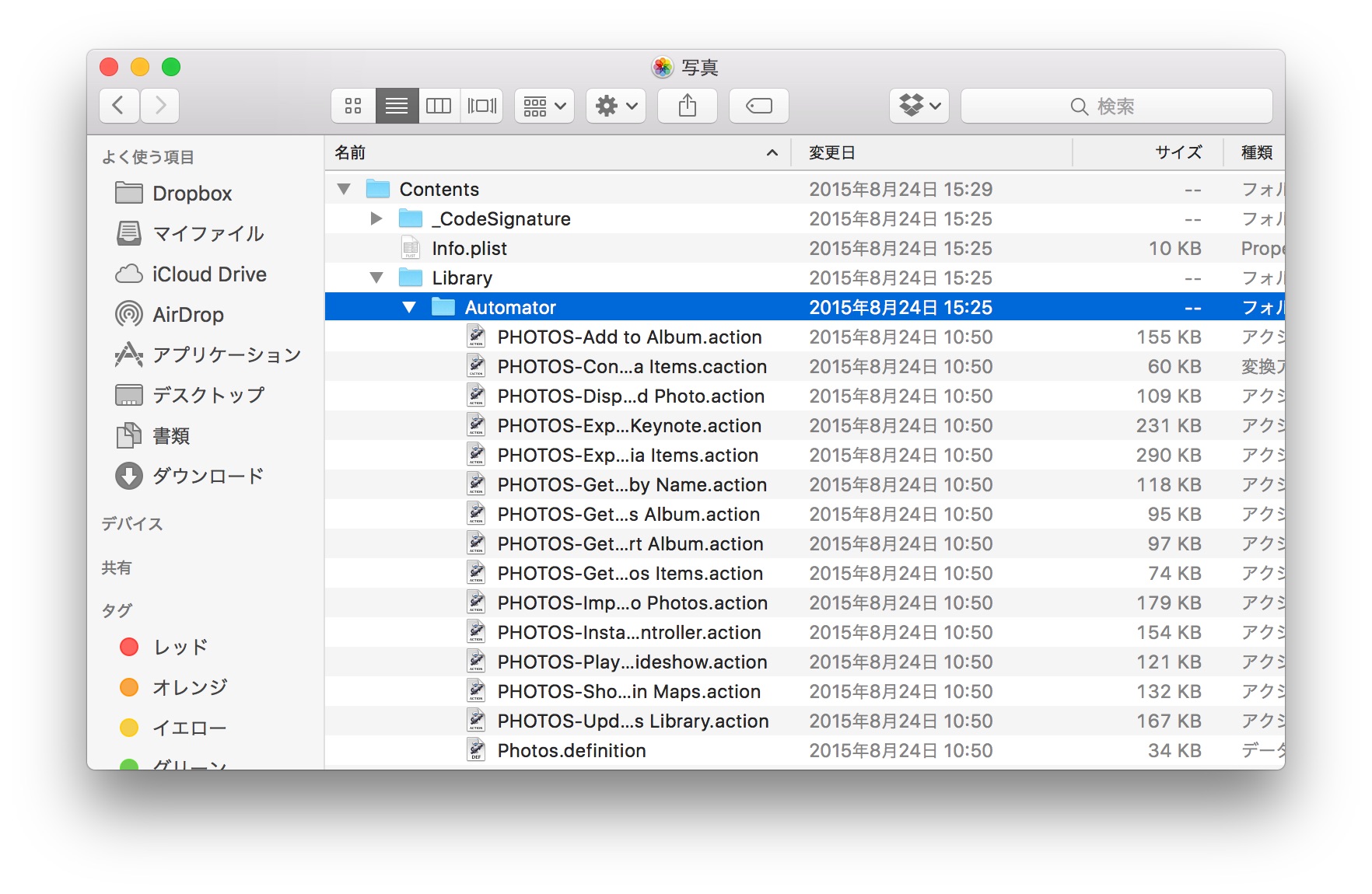Open 書類 in the sidebar

[152, 436]
